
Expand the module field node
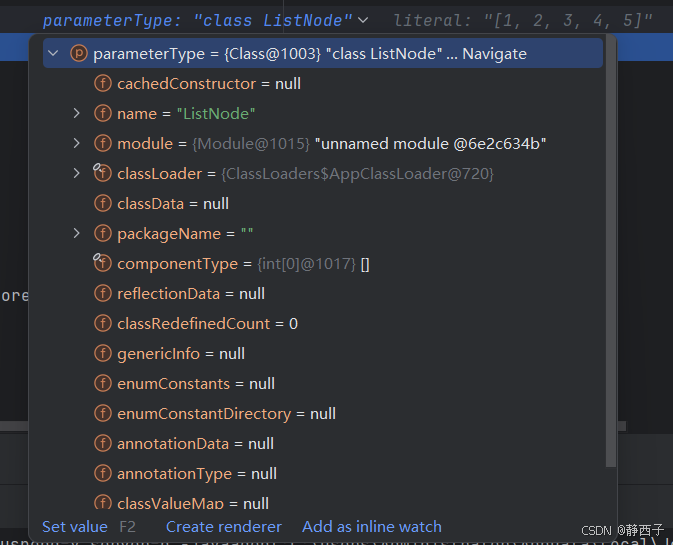76,143
